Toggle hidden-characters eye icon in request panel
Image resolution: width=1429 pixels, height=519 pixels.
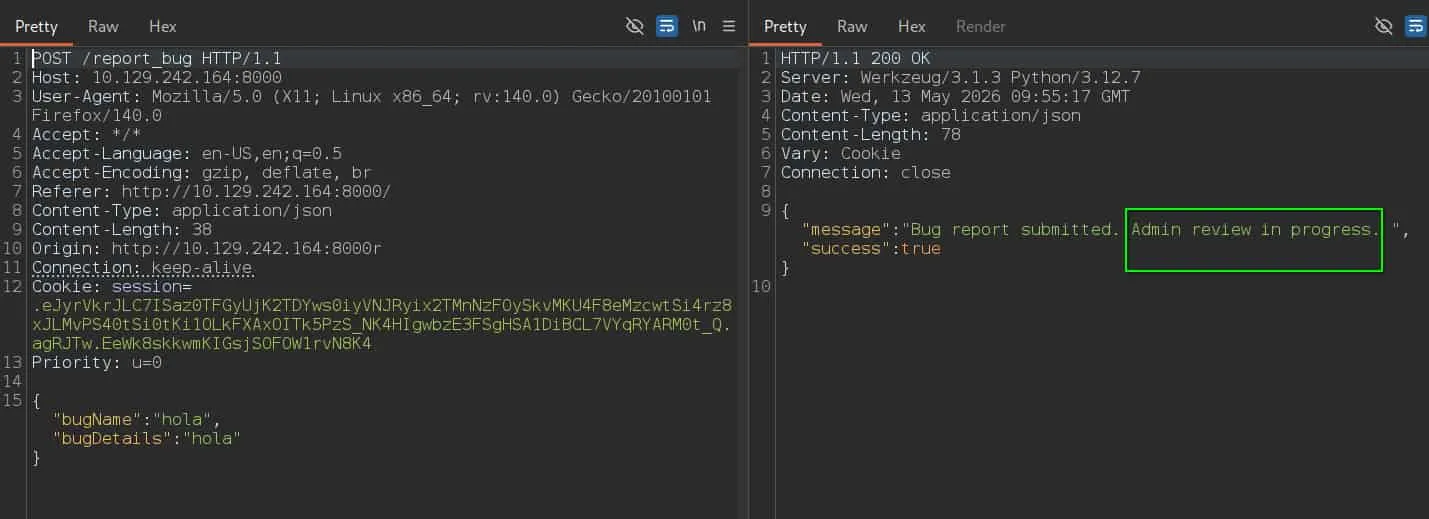coord(635,27)
